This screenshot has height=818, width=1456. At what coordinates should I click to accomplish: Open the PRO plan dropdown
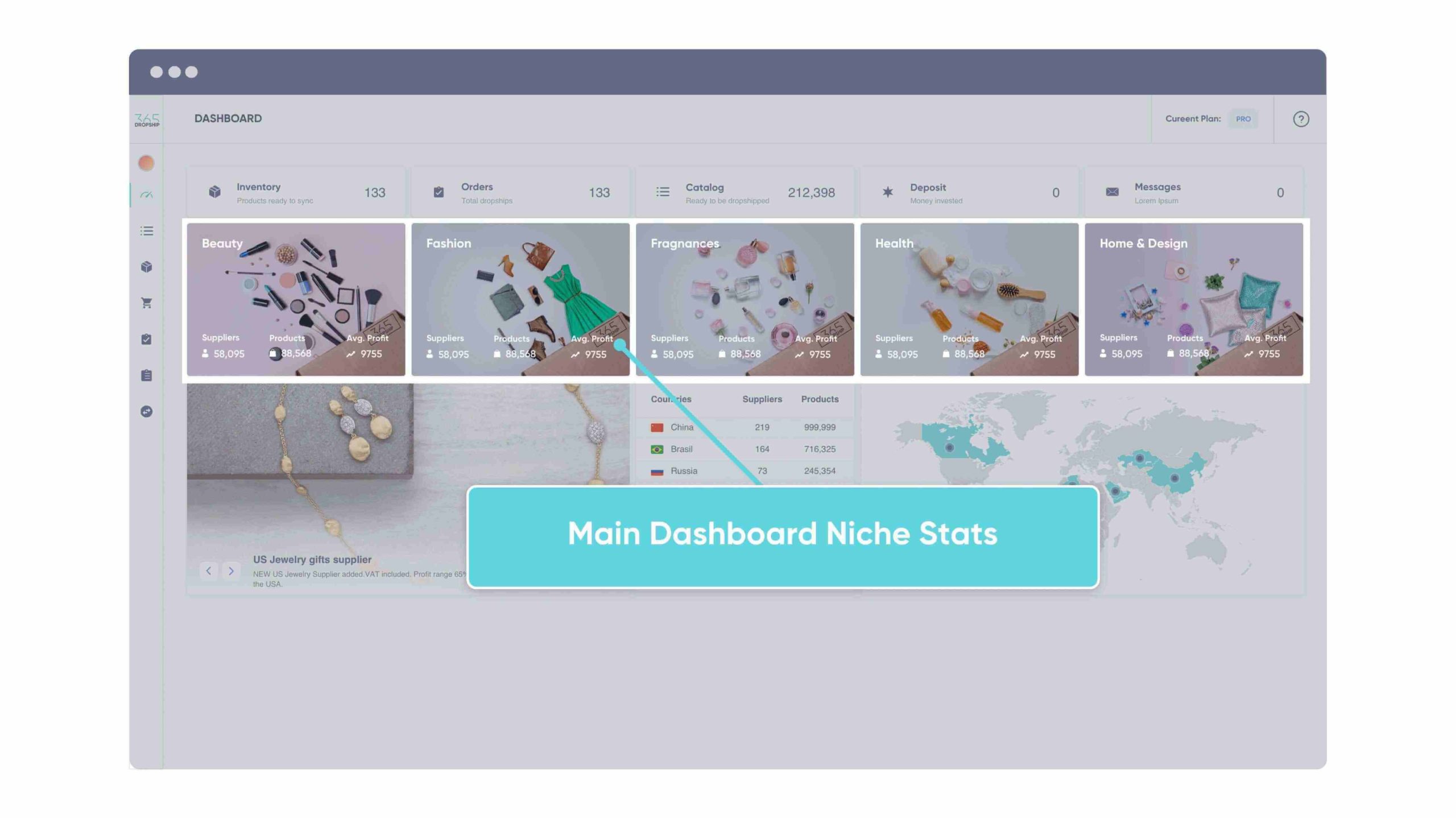[1242, 119]
